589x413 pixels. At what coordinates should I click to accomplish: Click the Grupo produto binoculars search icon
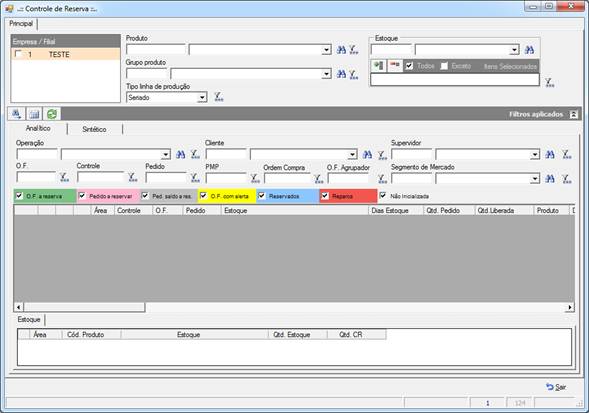pyautogui.click(x=341, y=74)
